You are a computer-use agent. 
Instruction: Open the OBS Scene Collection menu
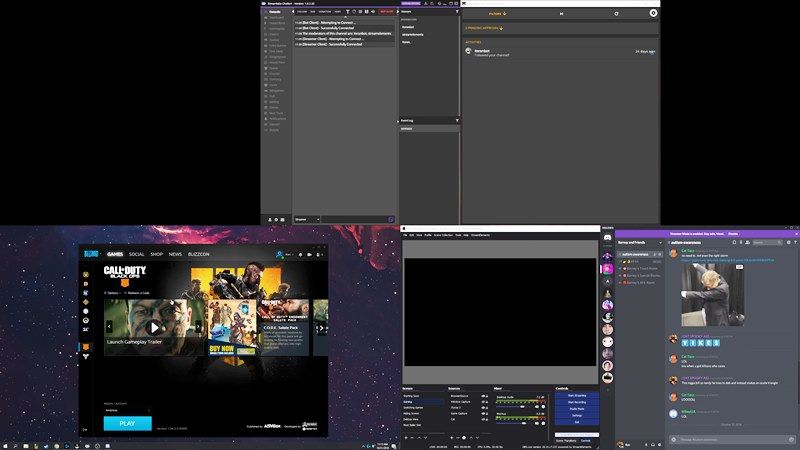pos(443,235)
